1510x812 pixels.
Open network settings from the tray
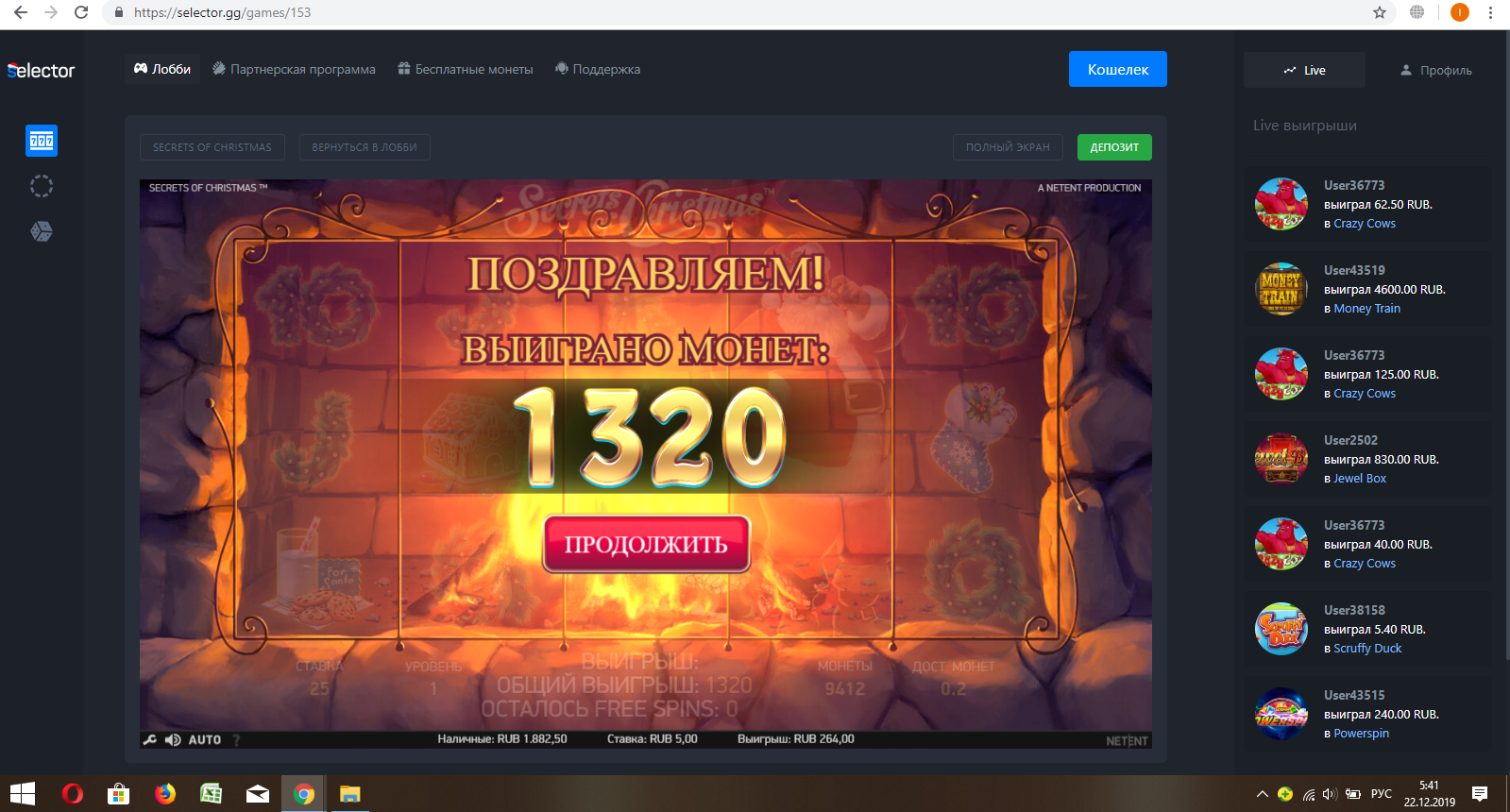[1308, 794]
